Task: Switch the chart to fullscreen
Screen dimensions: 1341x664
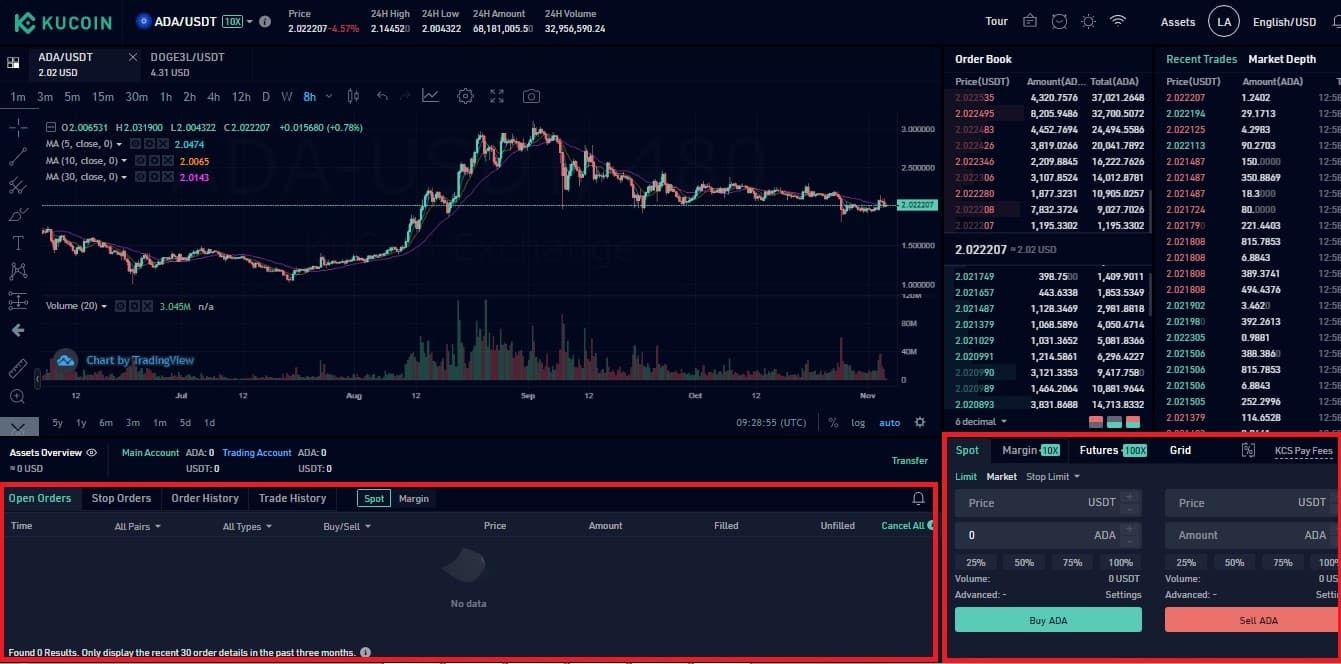Action: pyautogui.click(x=497, y=96)
